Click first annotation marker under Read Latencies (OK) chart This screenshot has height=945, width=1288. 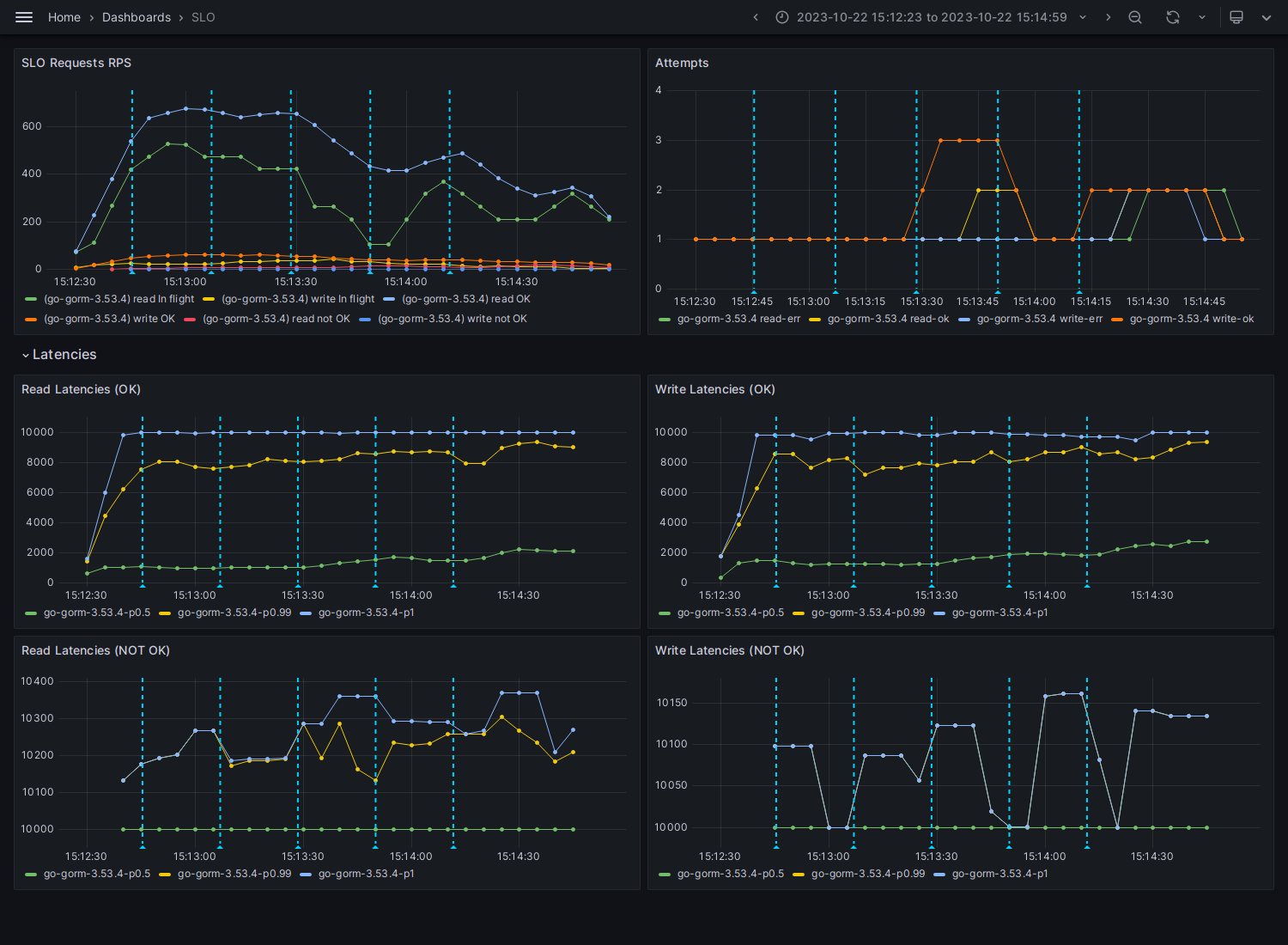[x=143, y=585]
